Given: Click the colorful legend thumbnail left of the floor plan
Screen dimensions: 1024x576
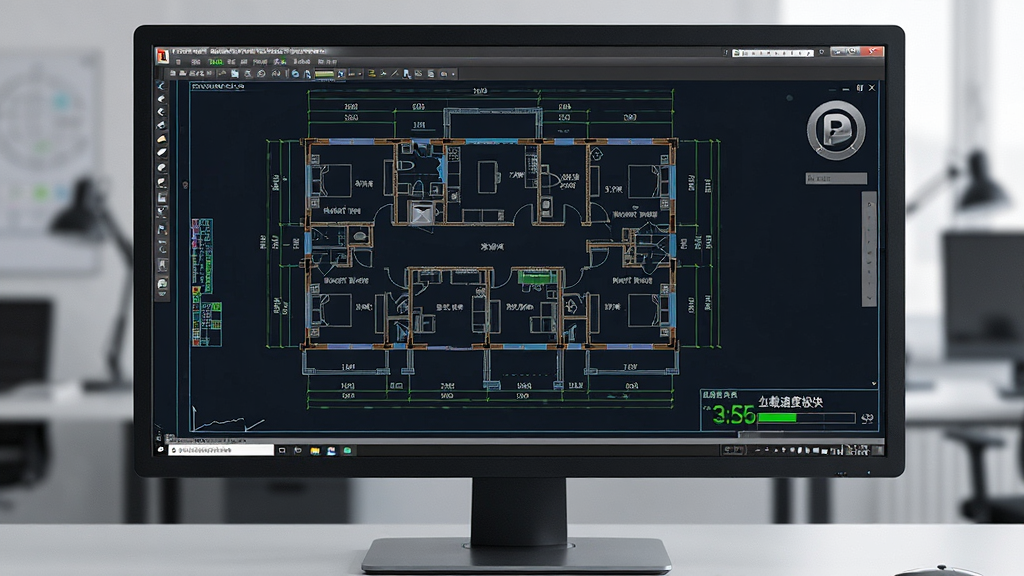Looking at the screenshot, I should pos(205,282).
